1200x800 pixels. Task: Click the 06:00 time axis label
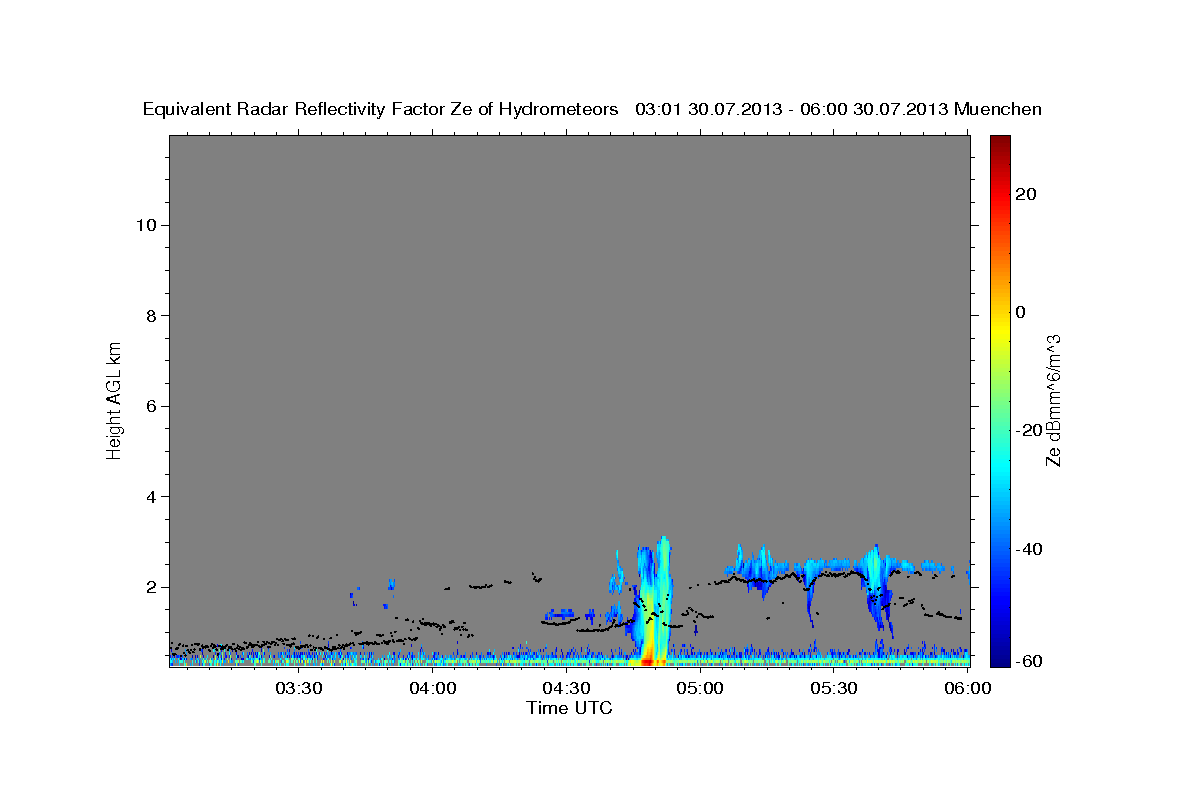coord(967,688)
